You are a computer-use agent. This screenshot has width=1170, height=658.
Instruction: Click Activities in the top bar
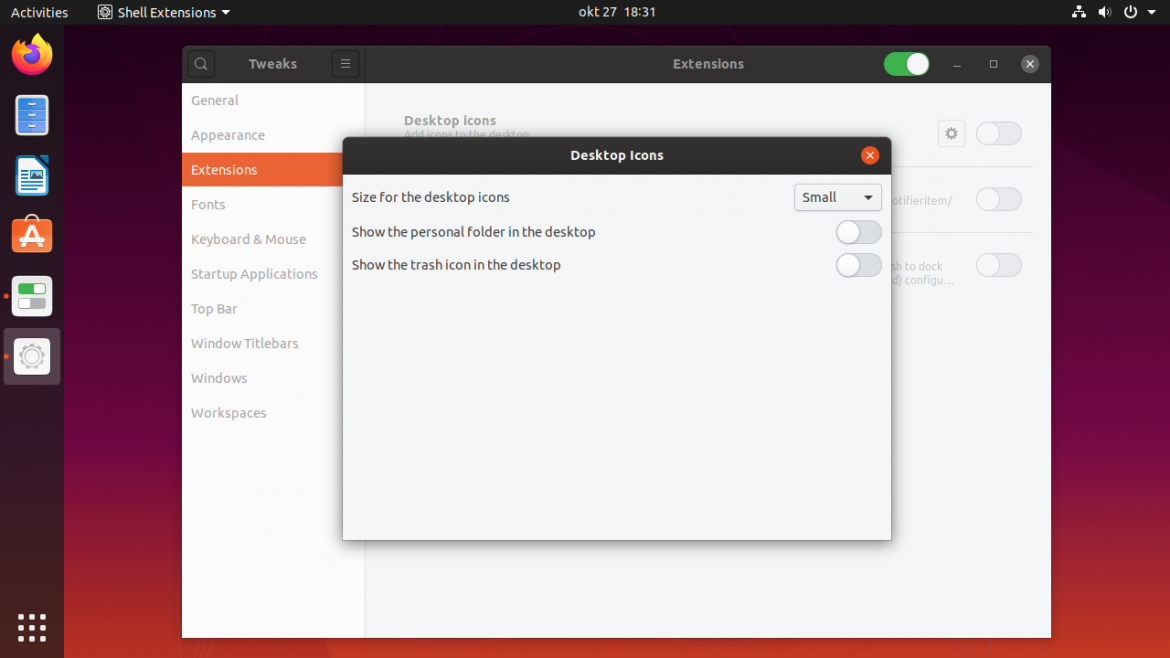click(39, 12)
